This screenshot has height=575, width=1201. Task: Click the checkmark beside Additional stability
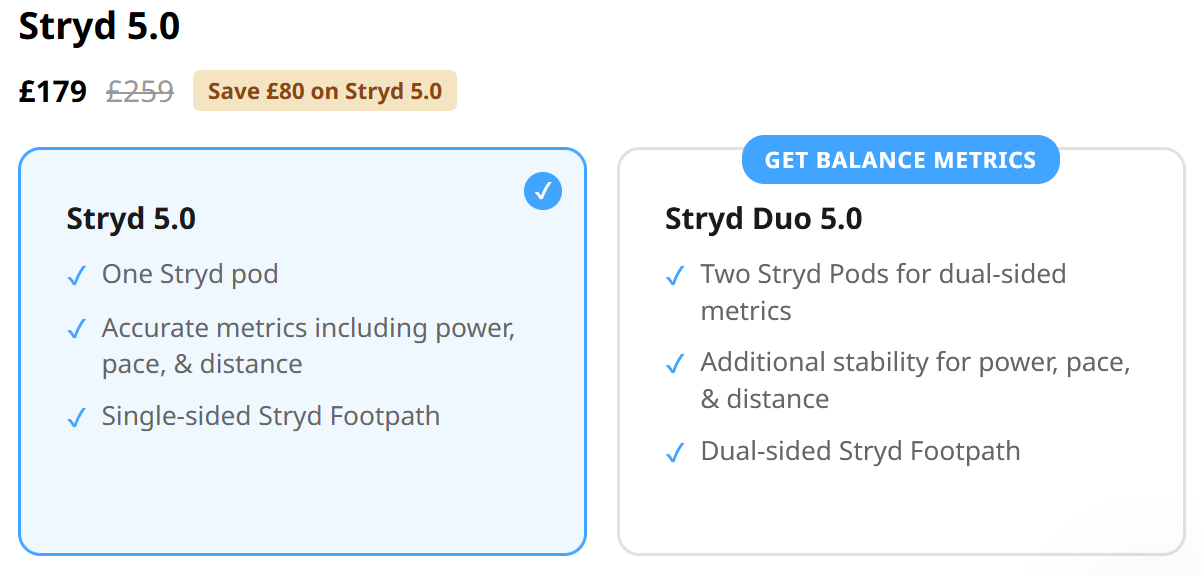(x=676, y=364)
